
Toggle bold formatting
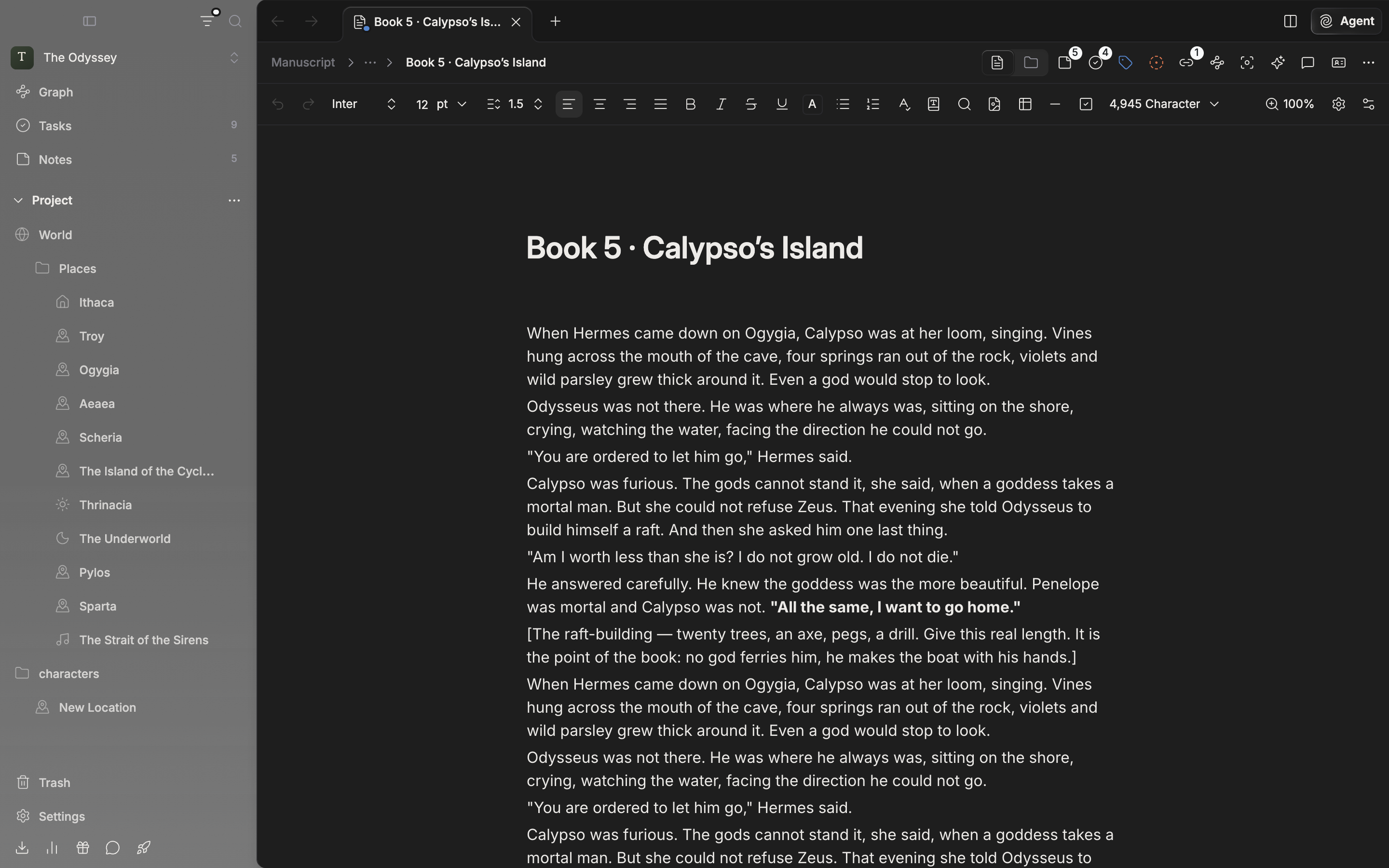pos(691,104)
